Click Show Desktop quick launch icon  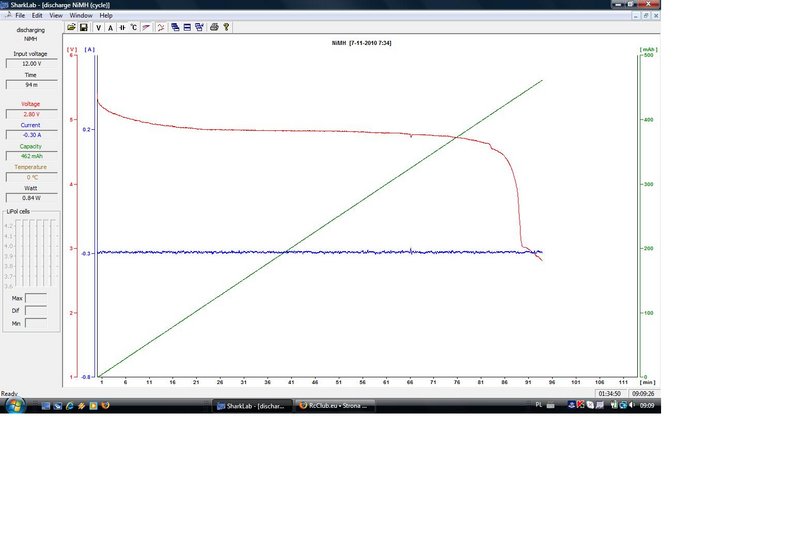point(46,406)
